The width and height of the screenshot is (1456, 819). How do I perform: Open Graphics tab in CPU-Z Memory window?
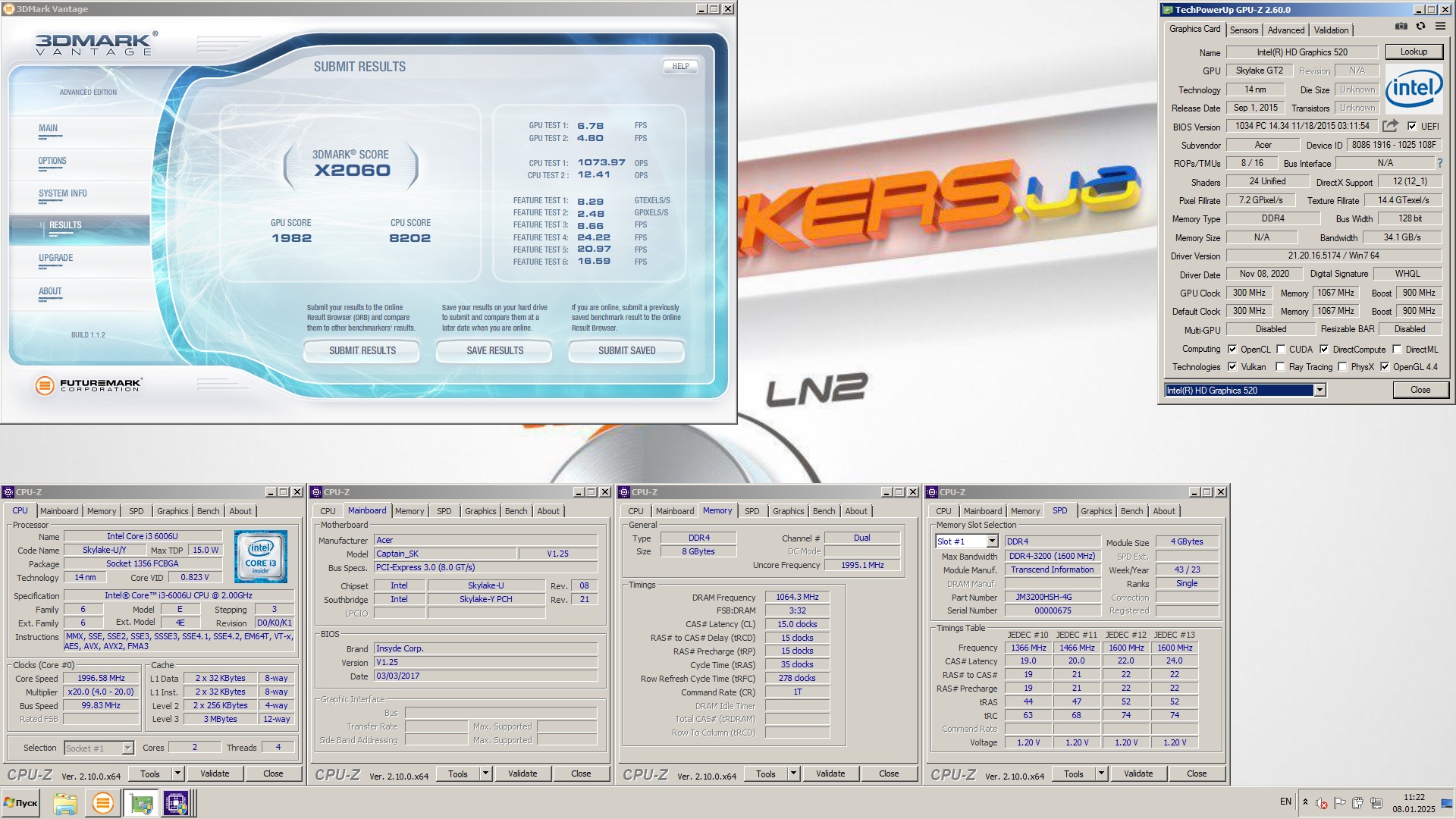pos(788,511)
